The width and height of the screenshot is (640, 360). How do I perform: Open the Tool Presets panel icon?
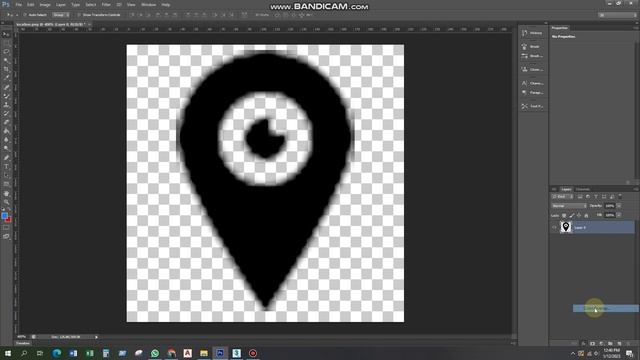(x=524, y=106)
